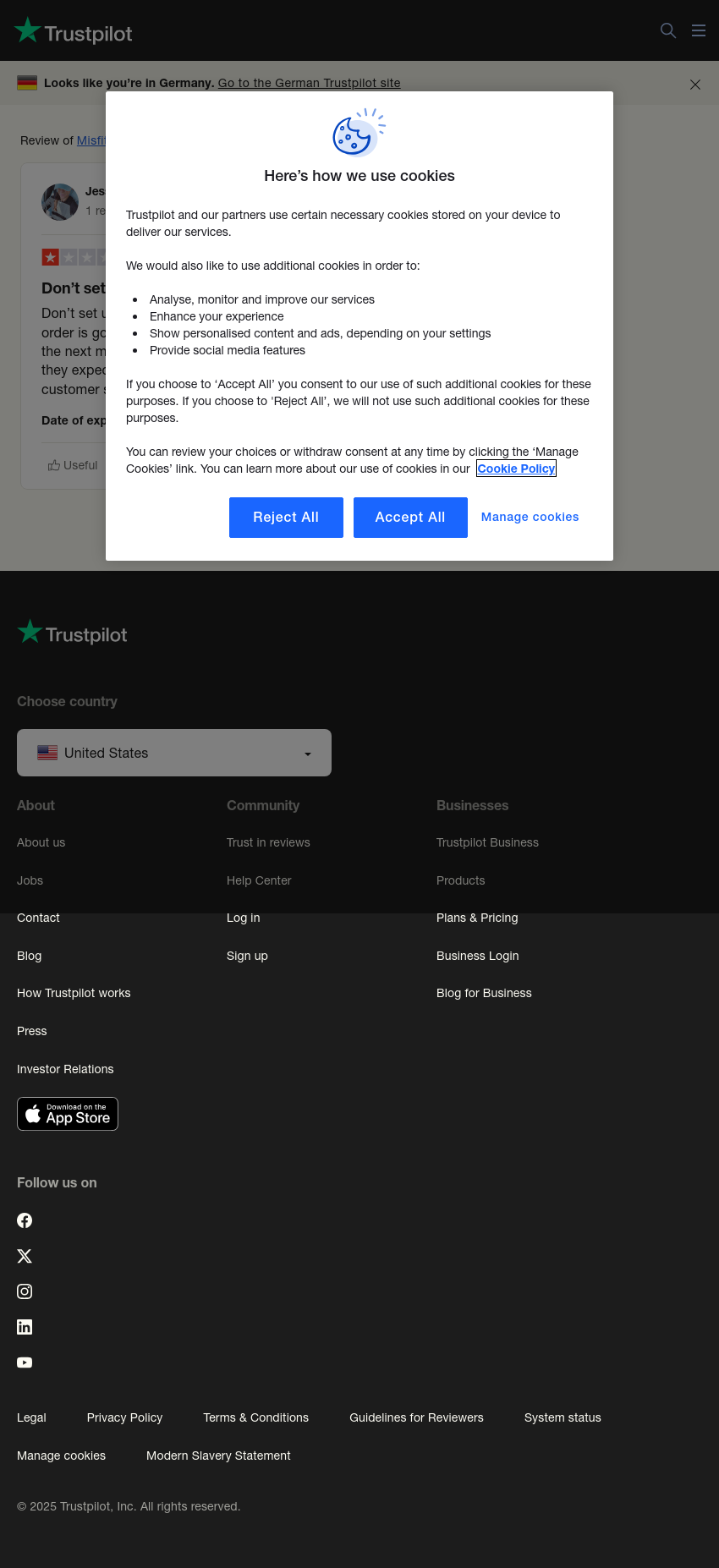This screenshot has width=719, height=1568.
Task: Open How Trustpilot works
Action: [x=74, y=993]
